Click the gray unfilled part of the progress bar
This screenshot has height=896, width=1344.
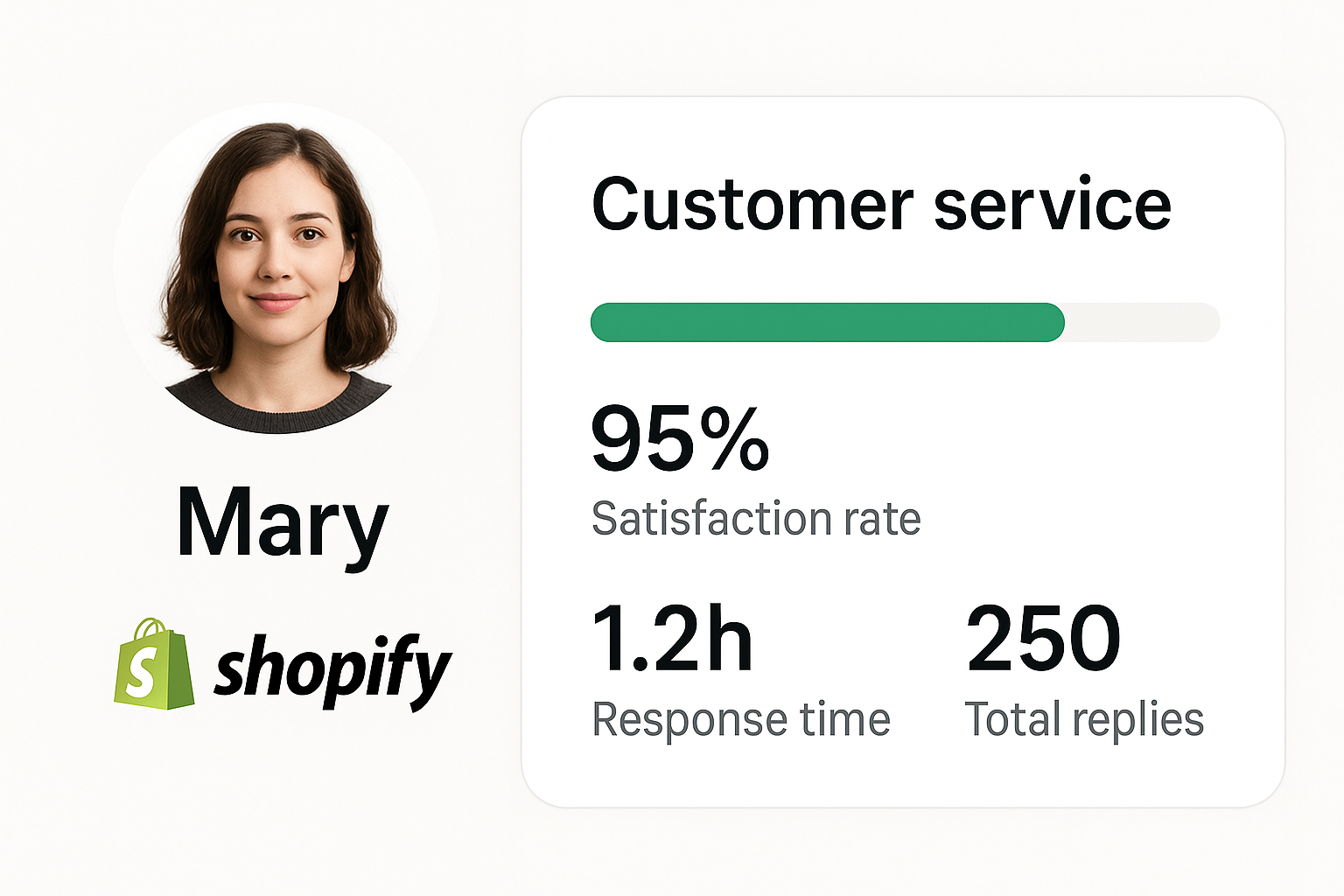pos(1142,322)
